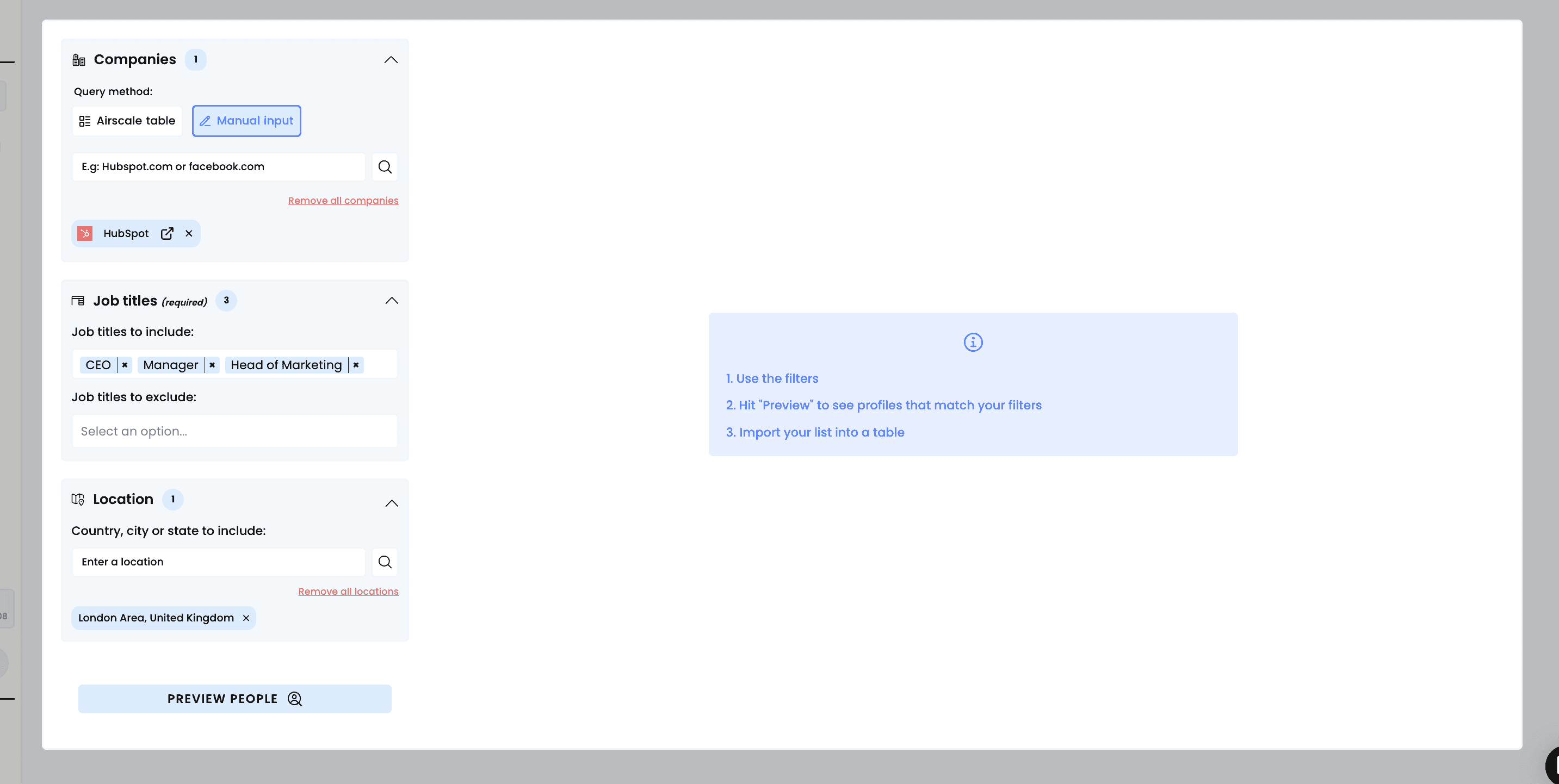
Task: Remove London Area, United Kingdom location
Action: click(246, 618)
